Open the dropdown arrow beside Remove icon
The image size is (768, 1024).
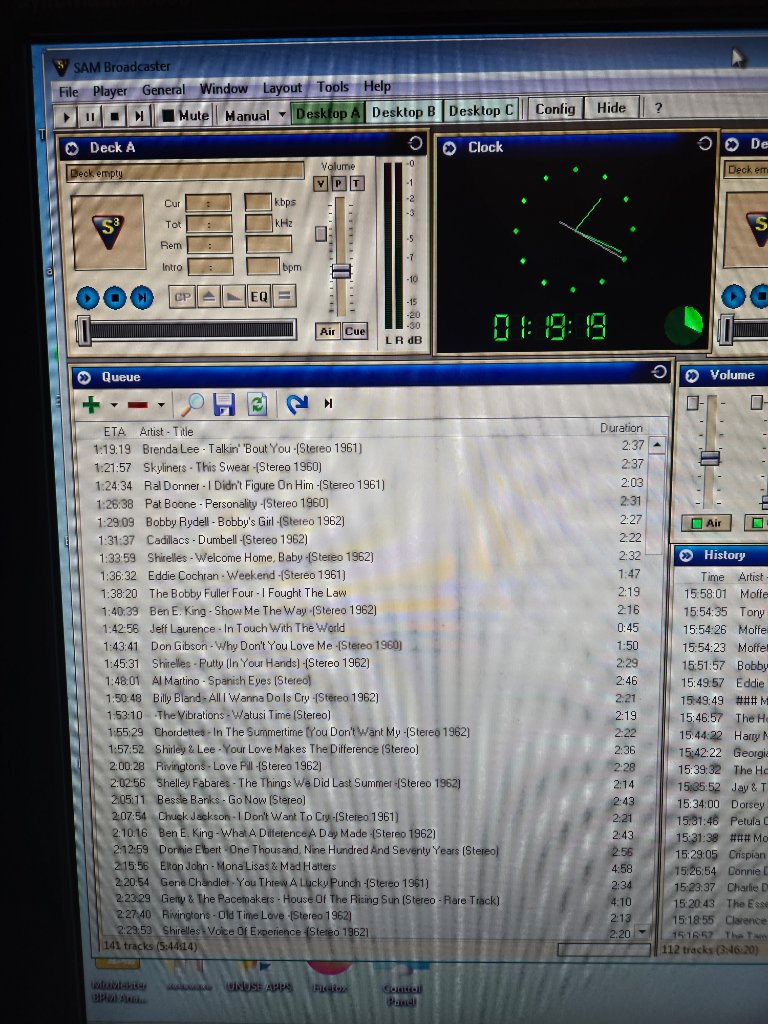pyautogui.click(x=161, y=406)
